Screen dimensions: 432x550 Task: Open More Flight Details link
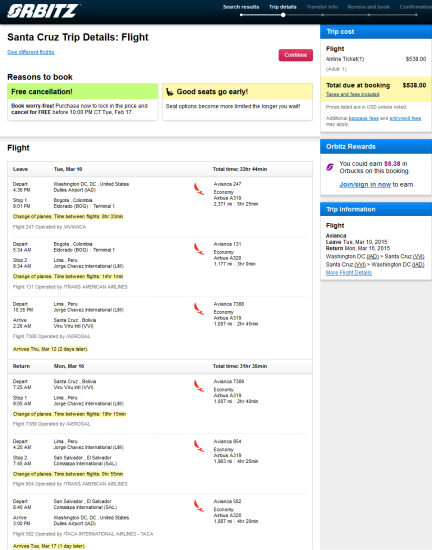(x=349, y=273)
